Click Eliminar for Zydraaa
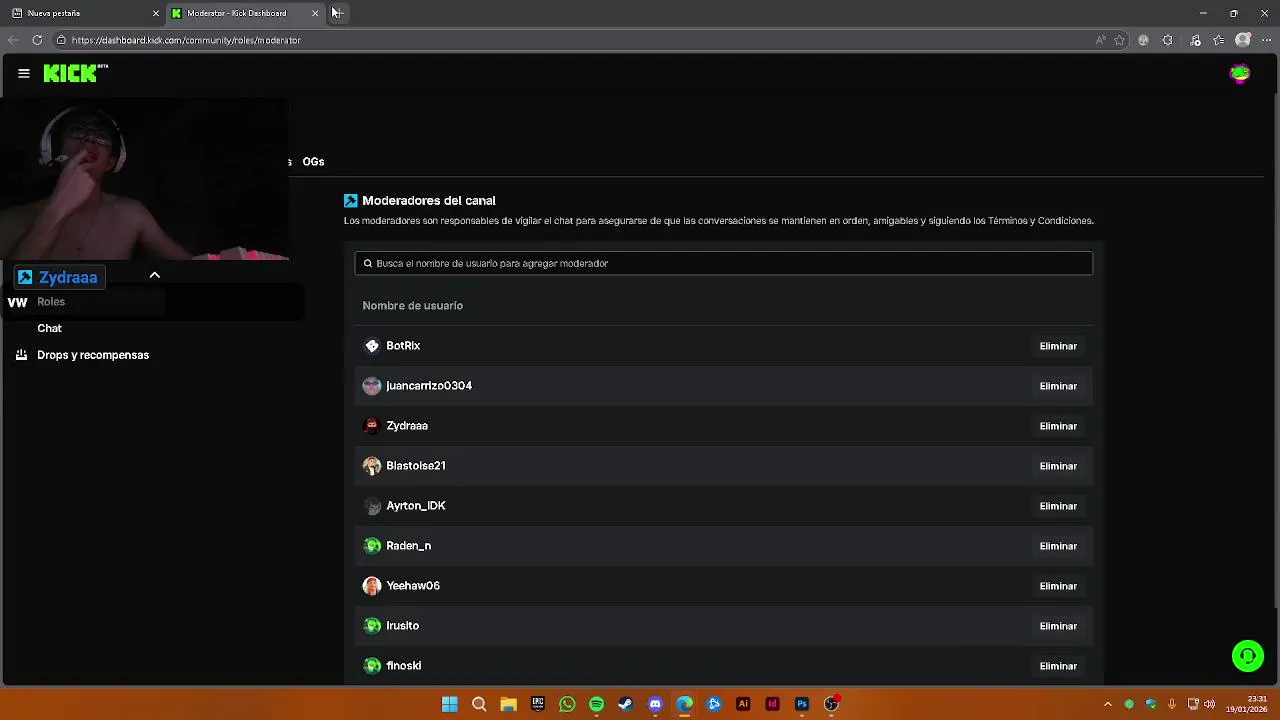This screenshot has height=720, width=1280. click(x=1058, y=426)
